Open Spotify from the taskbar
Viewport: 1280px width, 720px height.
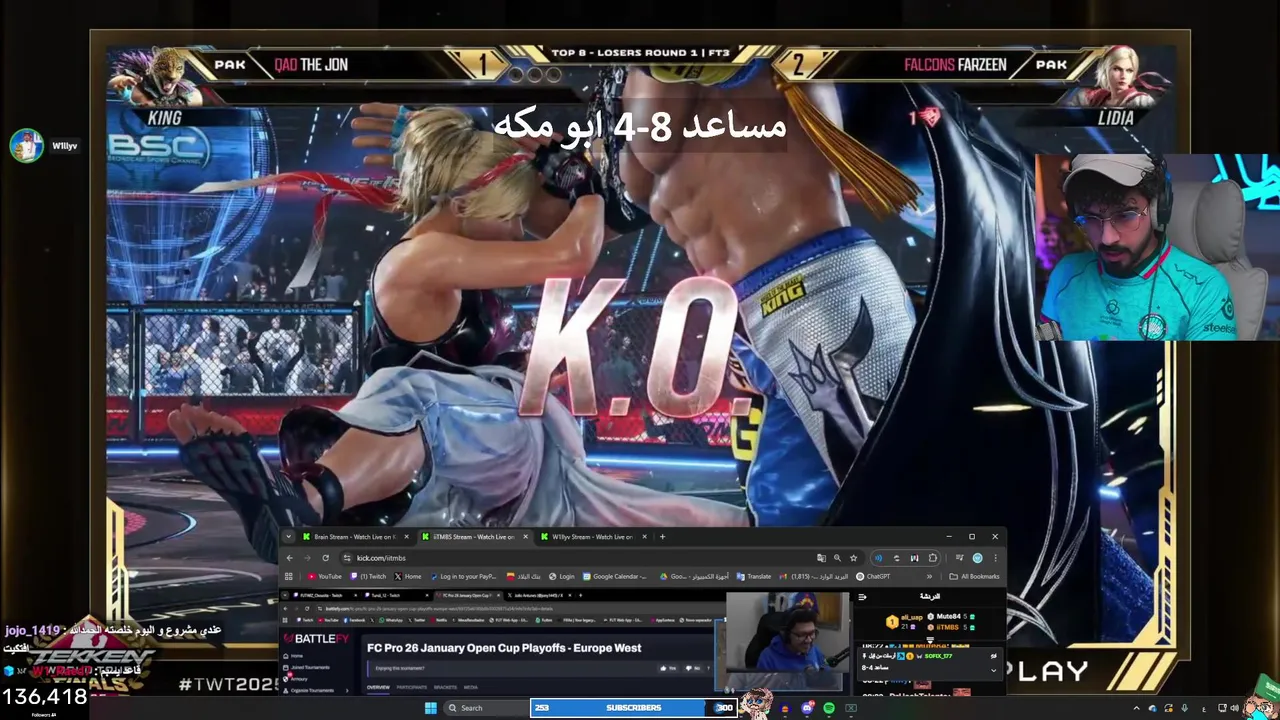[829, 708]
